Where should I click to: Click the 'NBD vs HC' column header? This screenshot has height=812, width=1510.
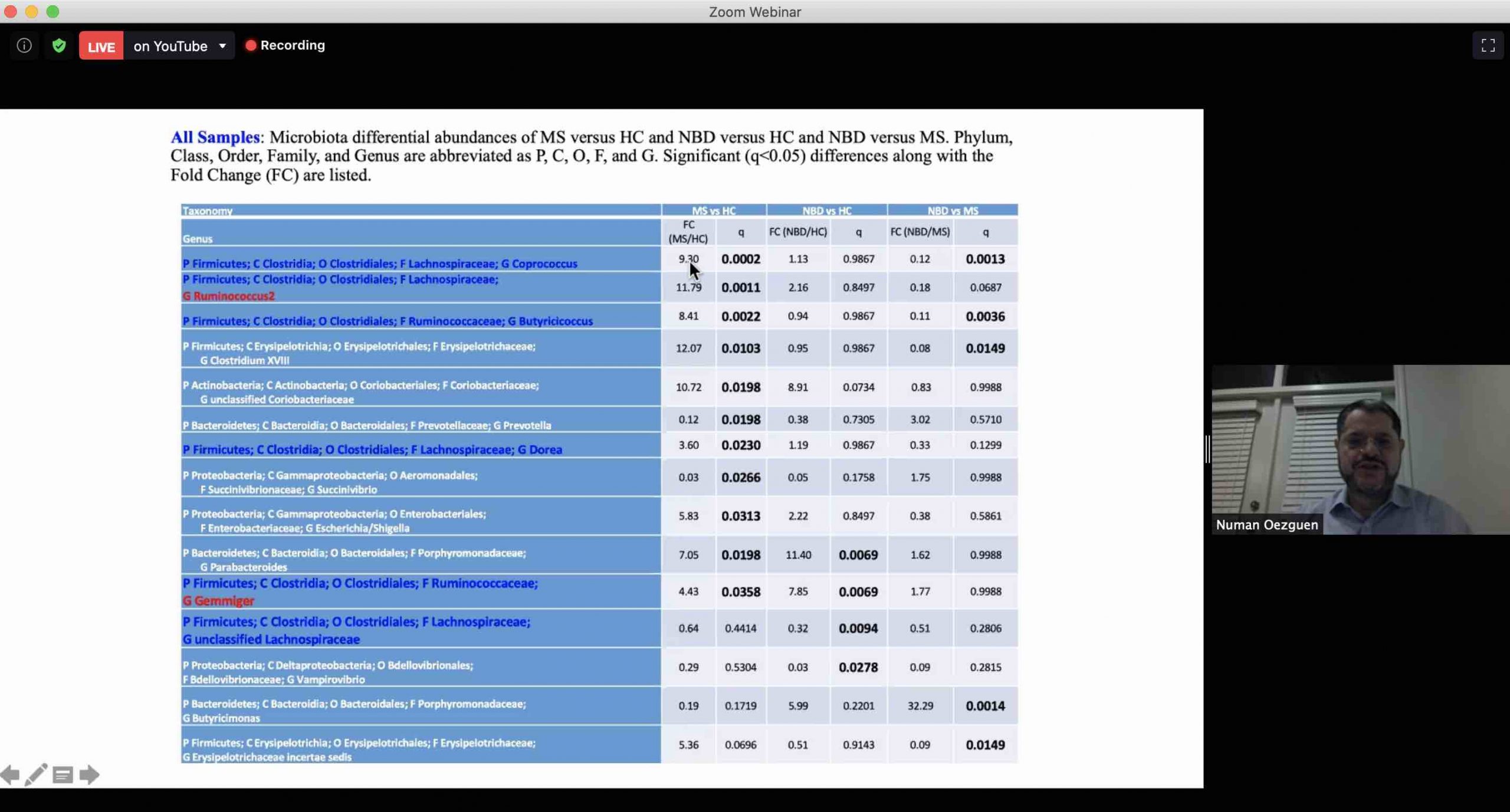coord(826,211)
